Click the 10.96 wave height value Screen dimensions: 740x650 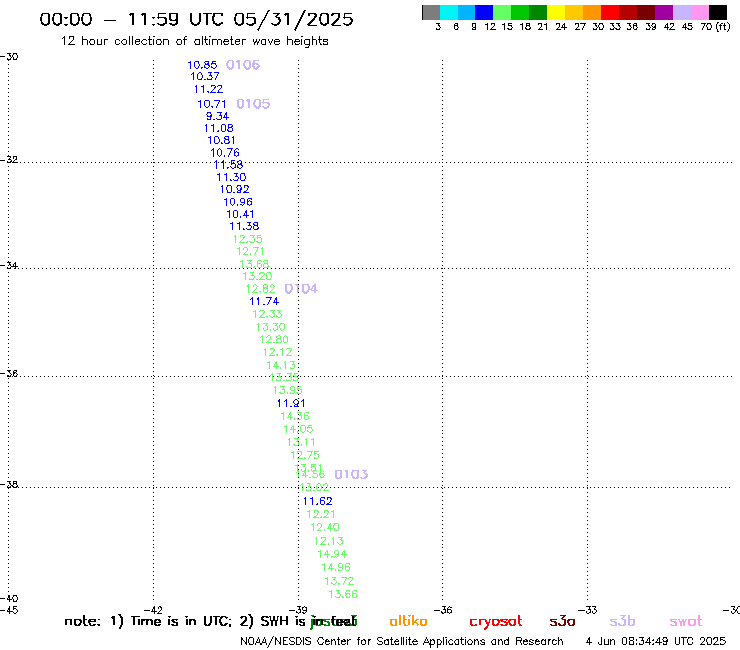click(x=238, y=202)
